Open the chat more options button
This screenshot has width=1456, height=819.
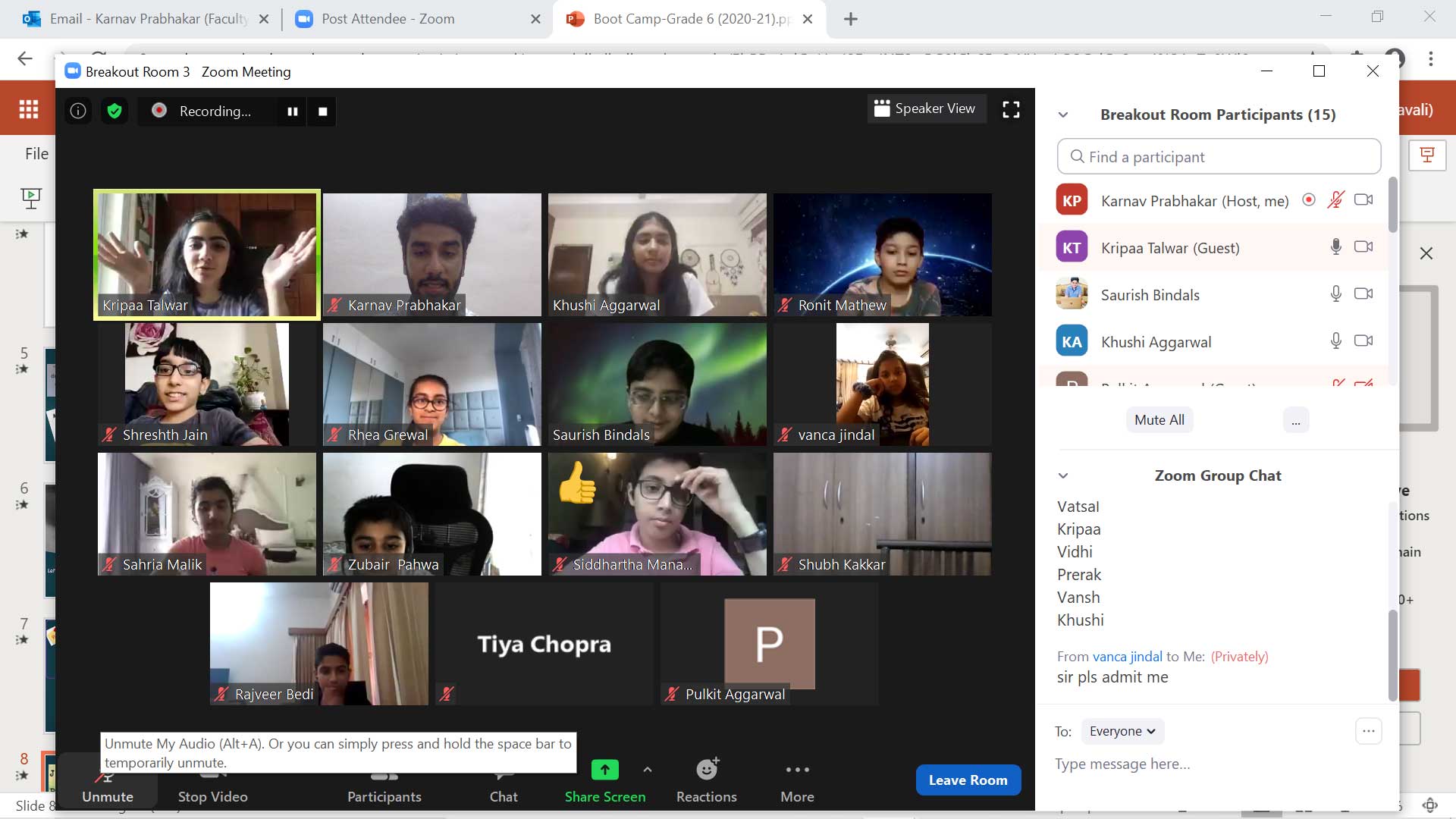[x=1369, y=731]
